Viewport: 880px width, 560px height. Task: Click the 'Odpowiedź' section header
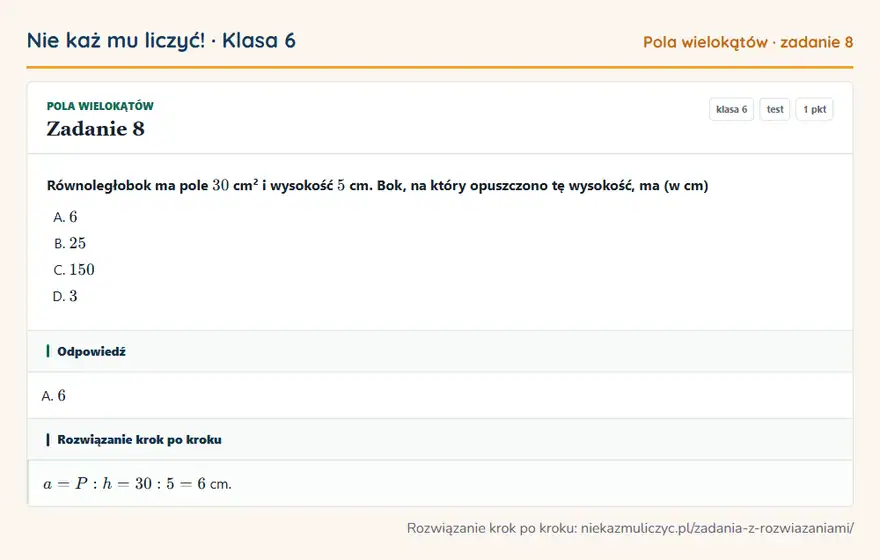pyautogui.click(x=440, y=351)
